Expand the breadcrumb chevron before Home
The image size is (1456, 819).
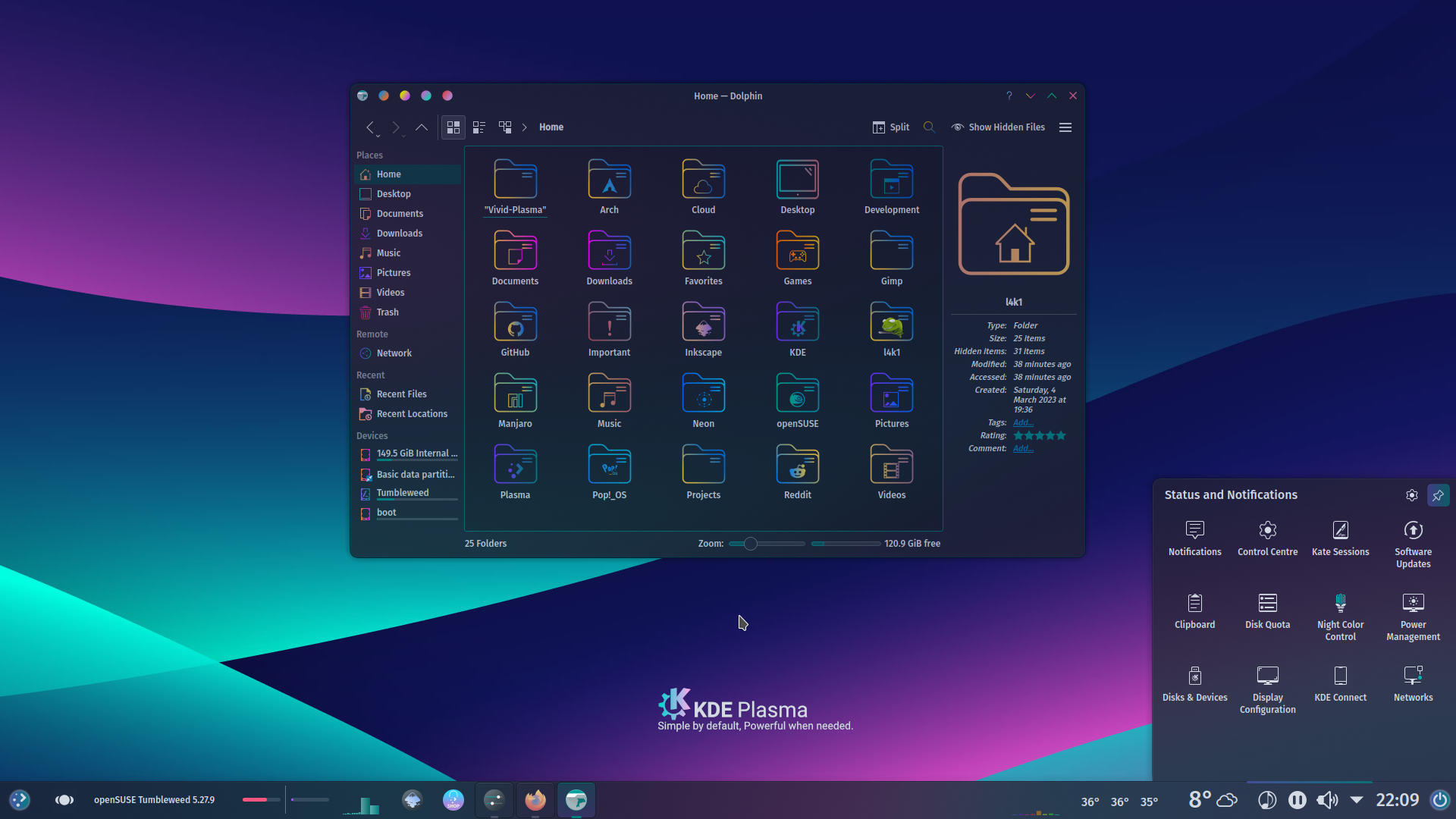[524, 127]
